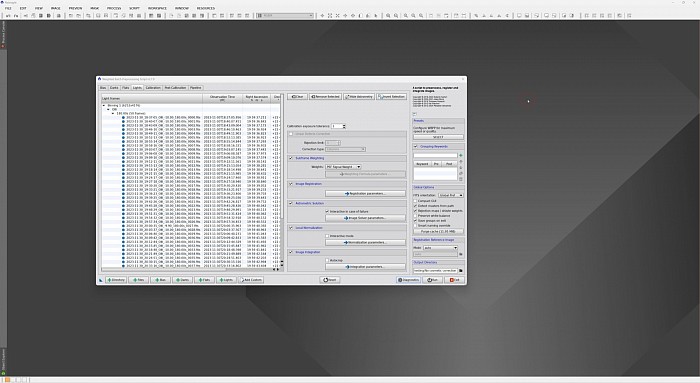This screenshot has height=383, width=700.
Task: Click the Add Flats frames button
Action: coord(204,280)
